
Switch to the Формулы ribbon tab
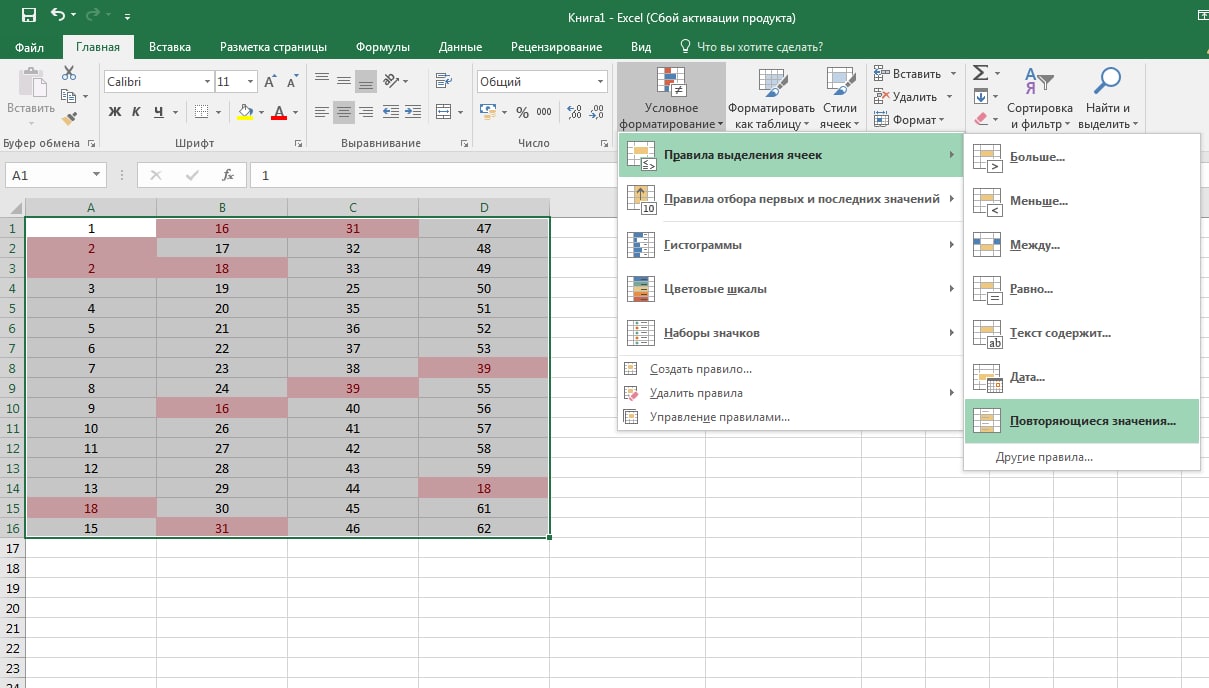[383, 47]
